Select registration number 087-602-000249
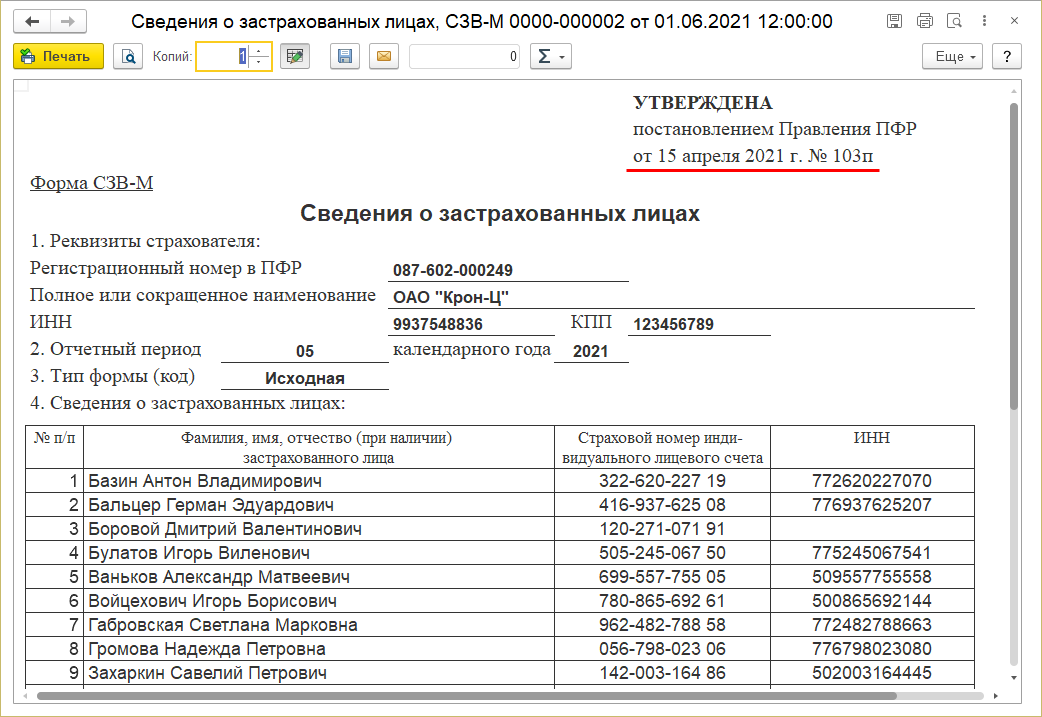1042x717 pixels. click(x=453, y=270)
